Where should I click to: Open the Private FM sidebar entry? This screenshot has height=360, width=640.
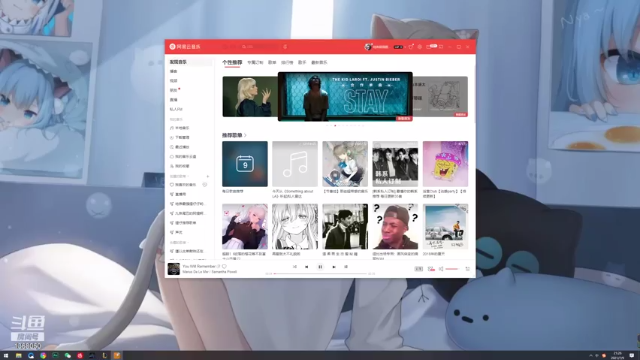pyautogui.click(x=176, y=109)
